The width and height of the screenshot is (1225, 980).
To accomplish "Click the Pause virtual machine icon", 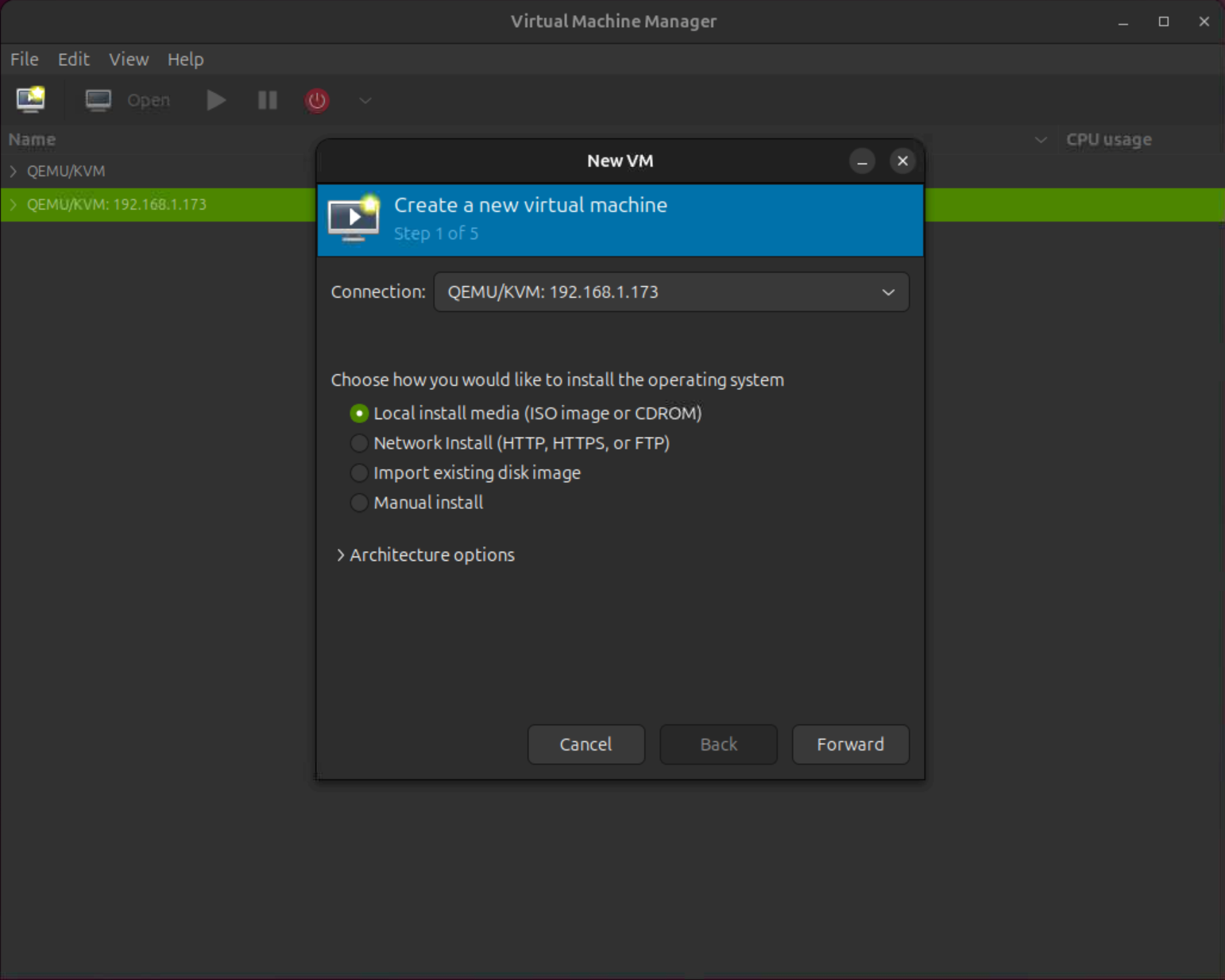I will pyautogui.click(x=267, y=100).
